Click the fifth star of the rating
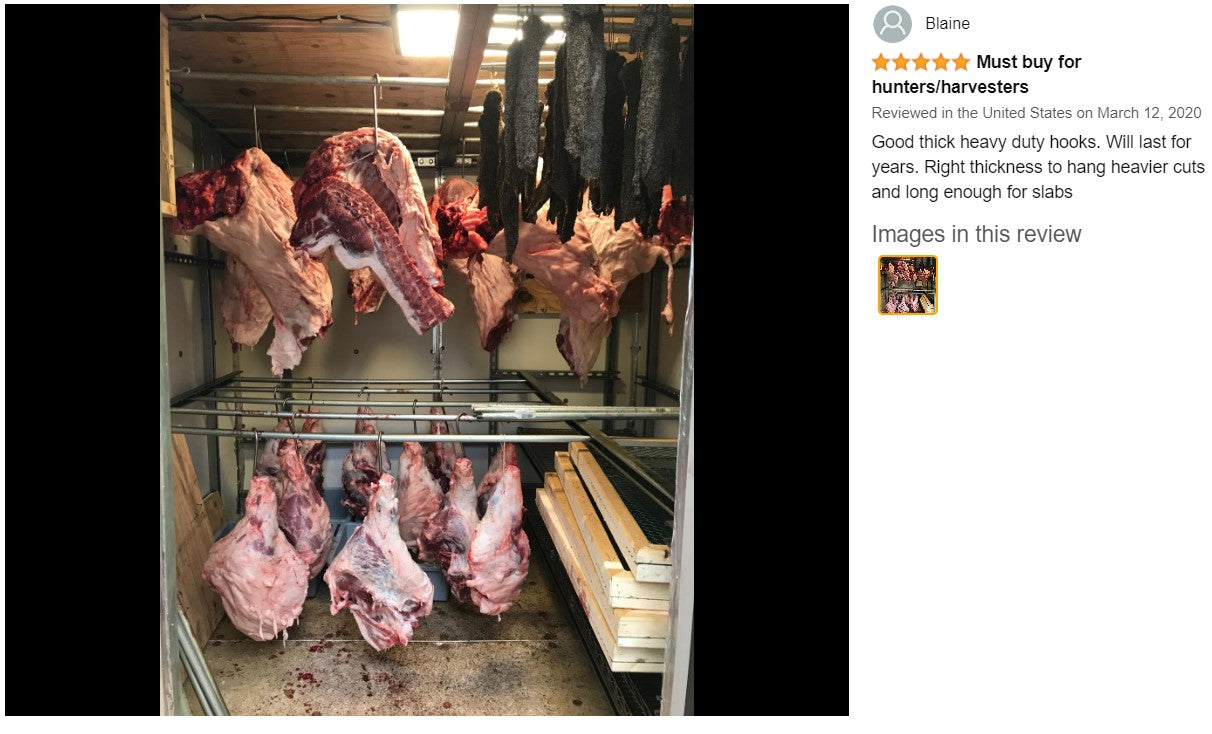1212x734 pixels. 961,62
